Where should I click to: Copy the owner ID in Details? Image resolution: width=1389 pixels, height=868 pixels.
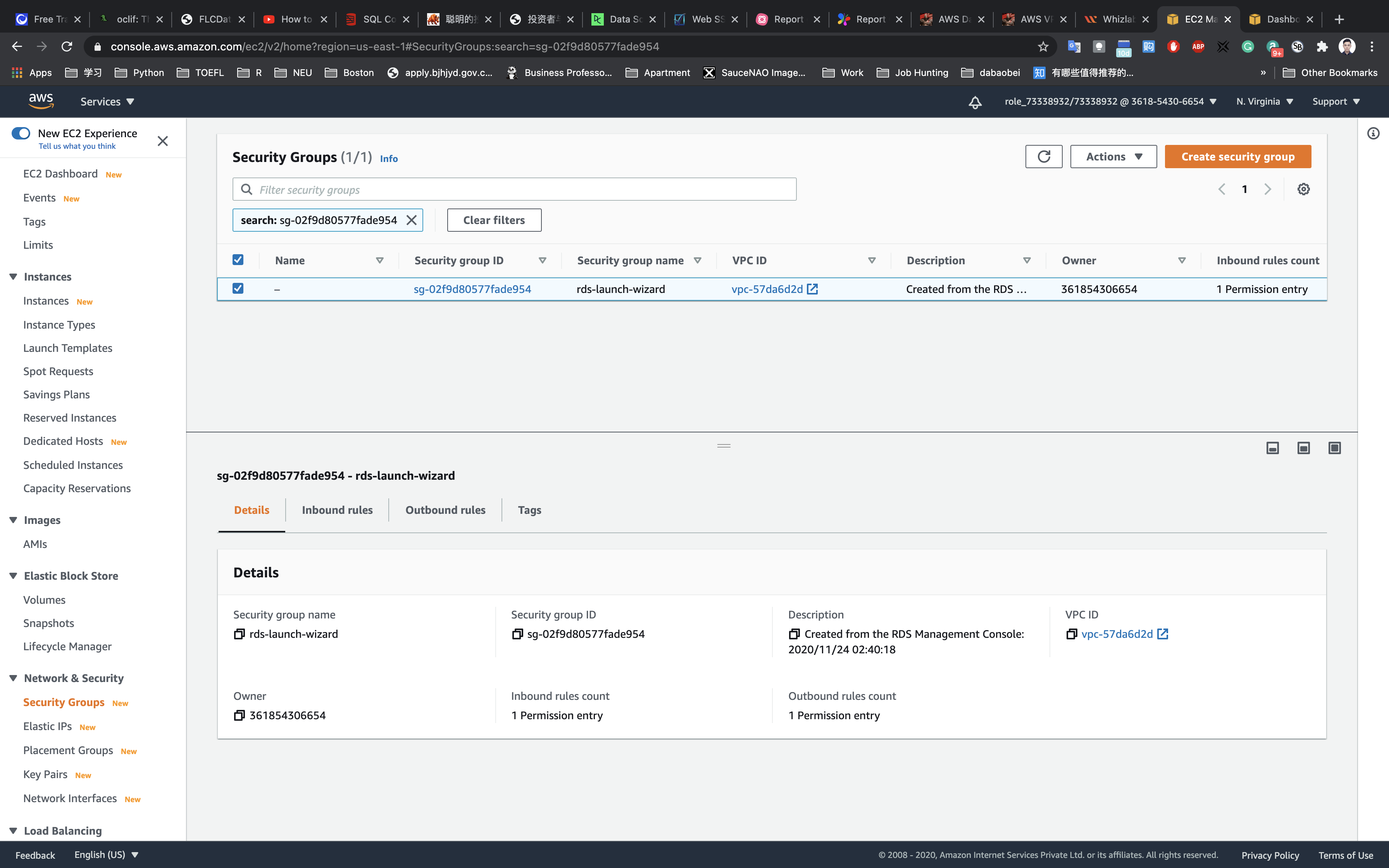(x=240, y=715)
